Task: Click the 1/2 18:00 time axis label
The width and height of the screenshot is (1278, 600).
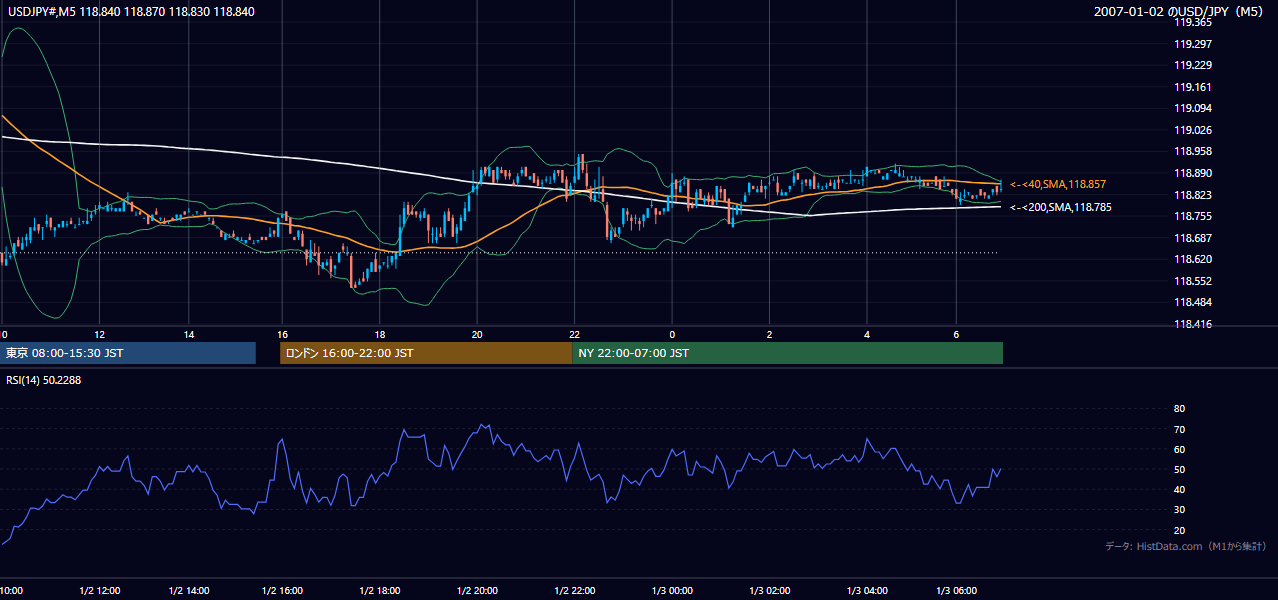Action: (380, 591)
